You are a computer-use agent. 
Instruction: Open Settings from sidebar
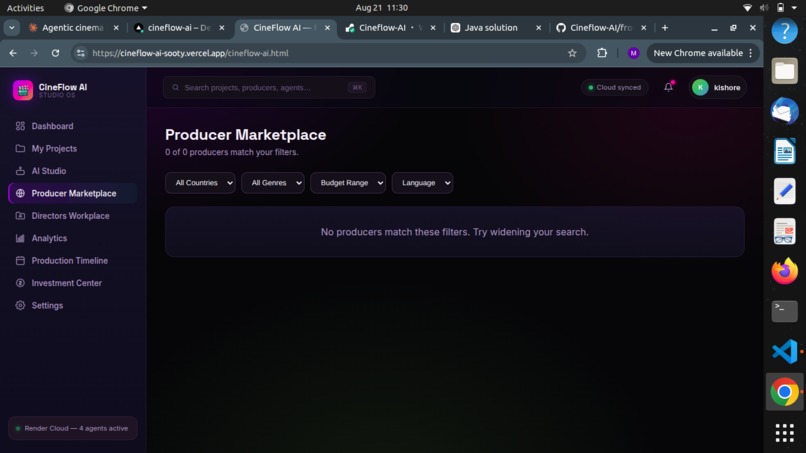pos(72,305)
